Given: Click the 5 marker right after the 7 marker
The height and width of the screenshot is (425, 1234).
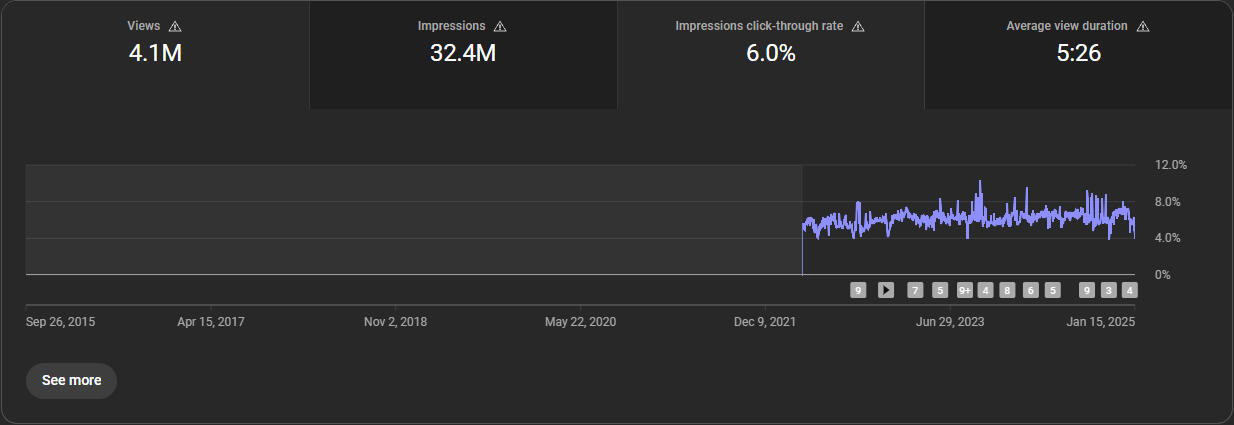Looking at the screenshot, I should (x=940, y=290).
